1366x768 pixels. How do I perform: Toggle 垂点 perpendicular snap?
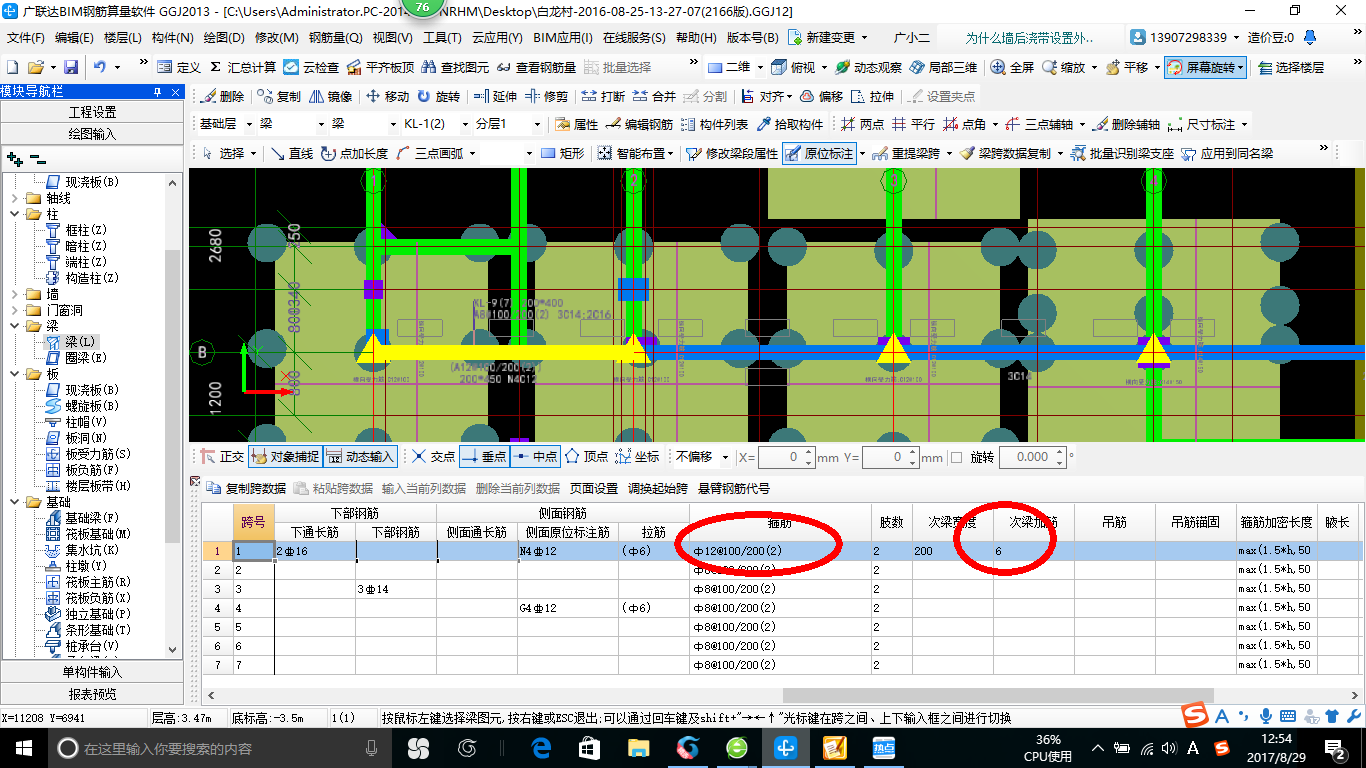click(x=484, y=457)
